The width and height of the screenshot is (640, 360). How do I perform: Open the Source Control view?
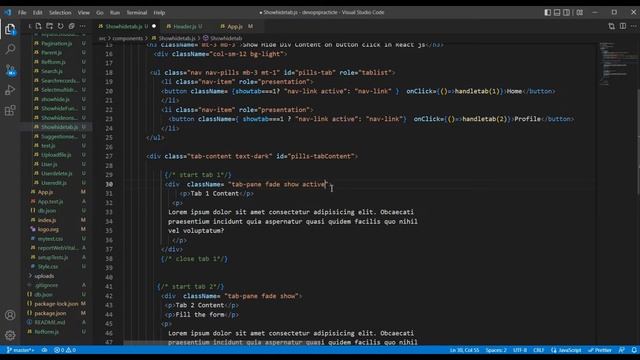[10, 70]
